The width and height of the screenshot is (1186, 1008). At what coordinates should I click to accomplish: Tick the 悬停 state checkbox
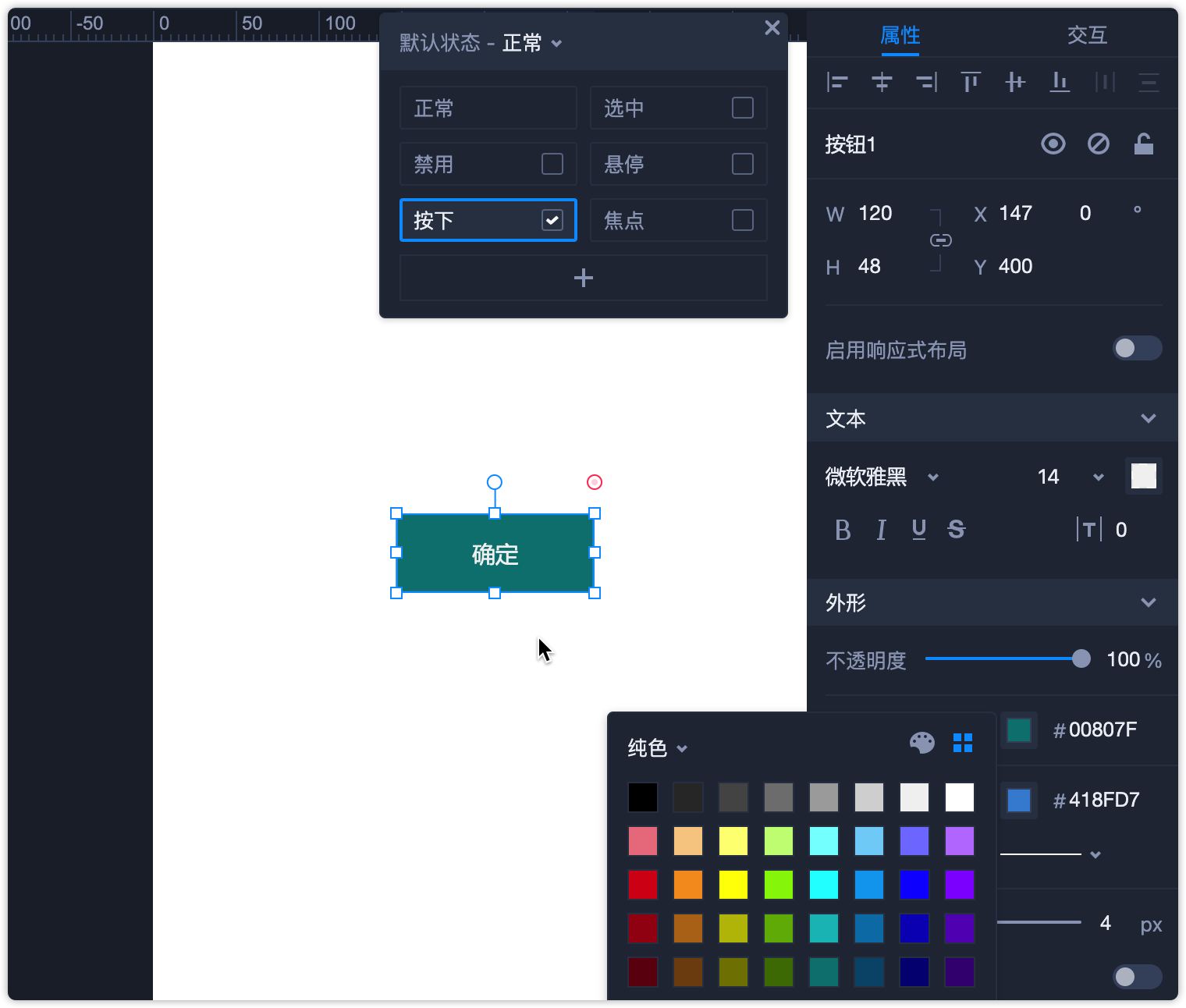coord(742,164)
